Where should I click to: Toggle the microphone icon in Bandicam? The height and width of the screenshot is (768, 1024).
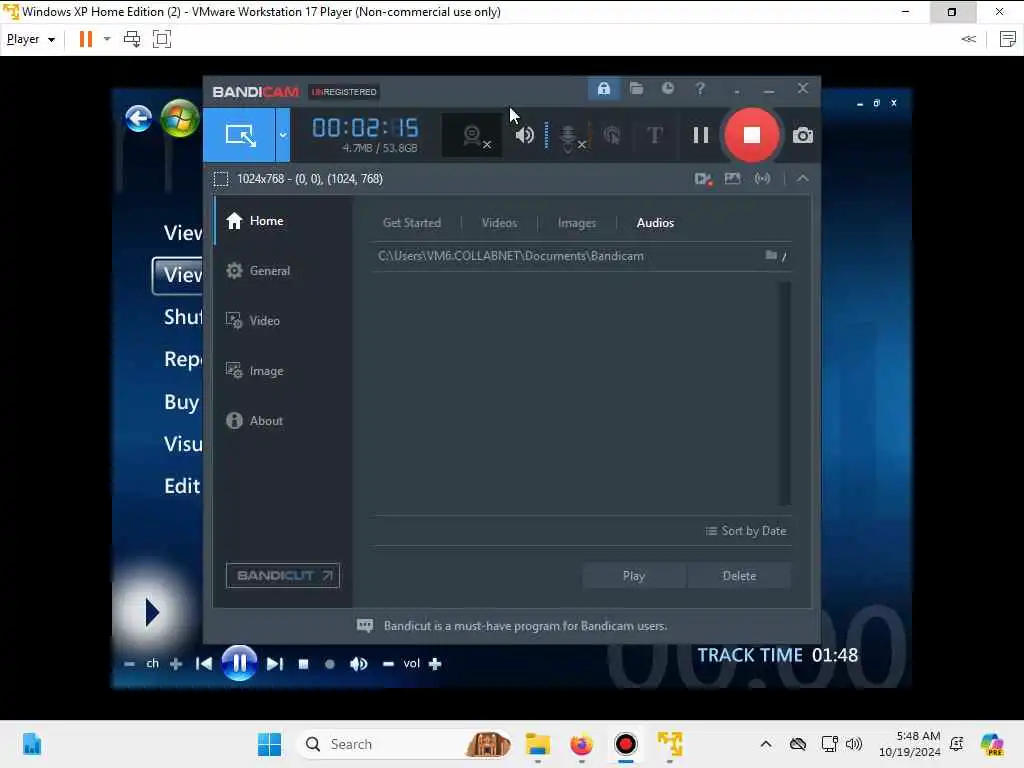tap(569, 136)
